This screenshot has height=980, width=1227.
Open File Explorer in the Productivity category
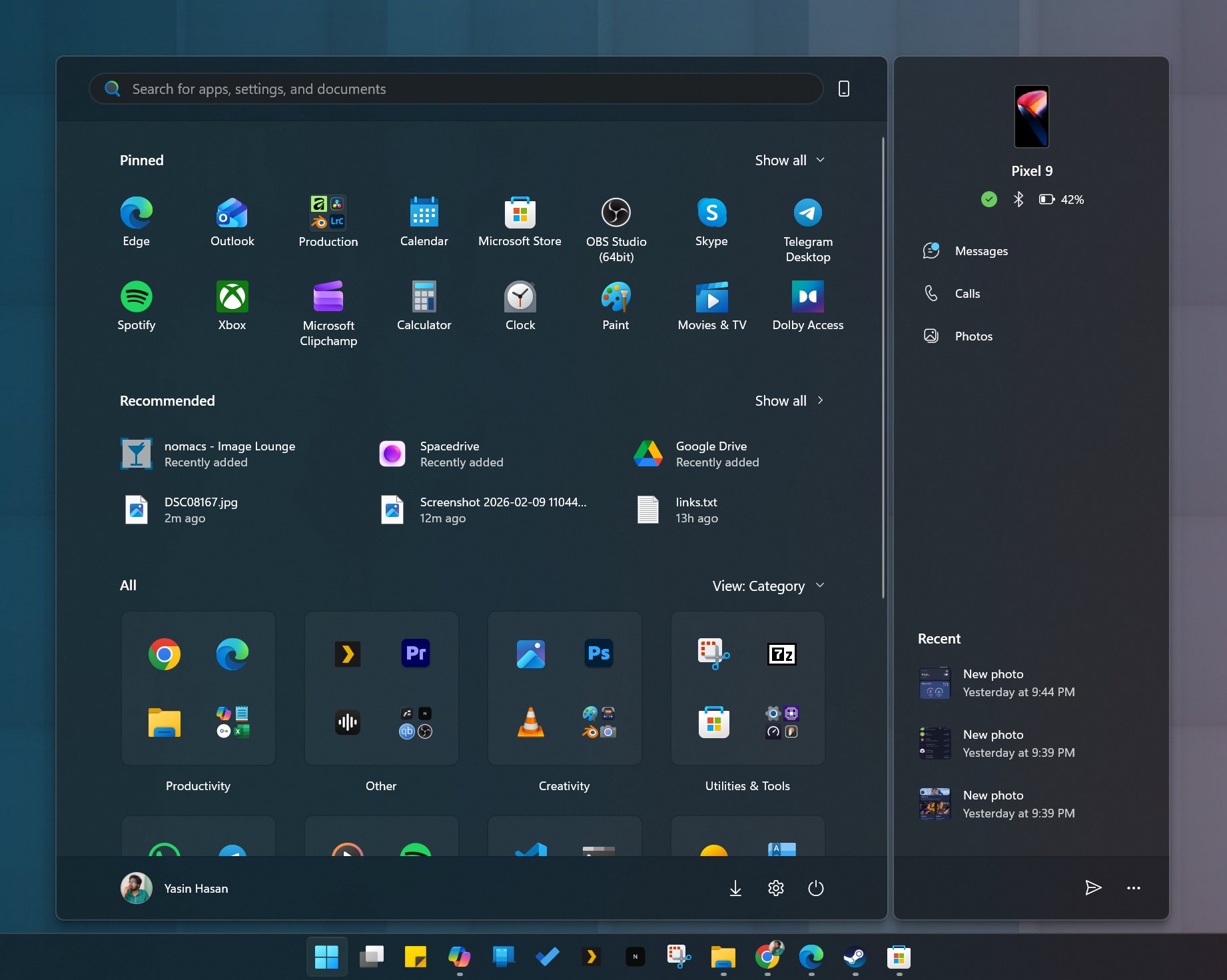pyautogui.click(x=165, y=722)
